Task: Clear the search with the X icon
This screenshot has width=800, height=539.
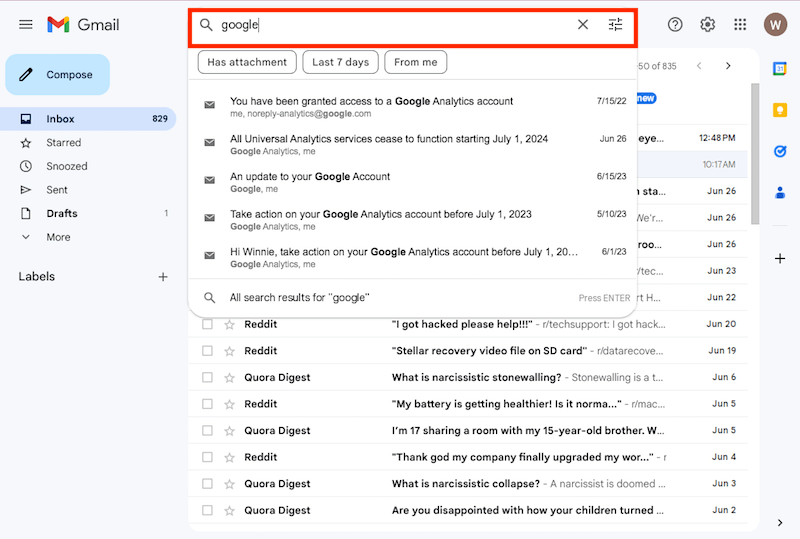Action: click(x=583, y=24)
